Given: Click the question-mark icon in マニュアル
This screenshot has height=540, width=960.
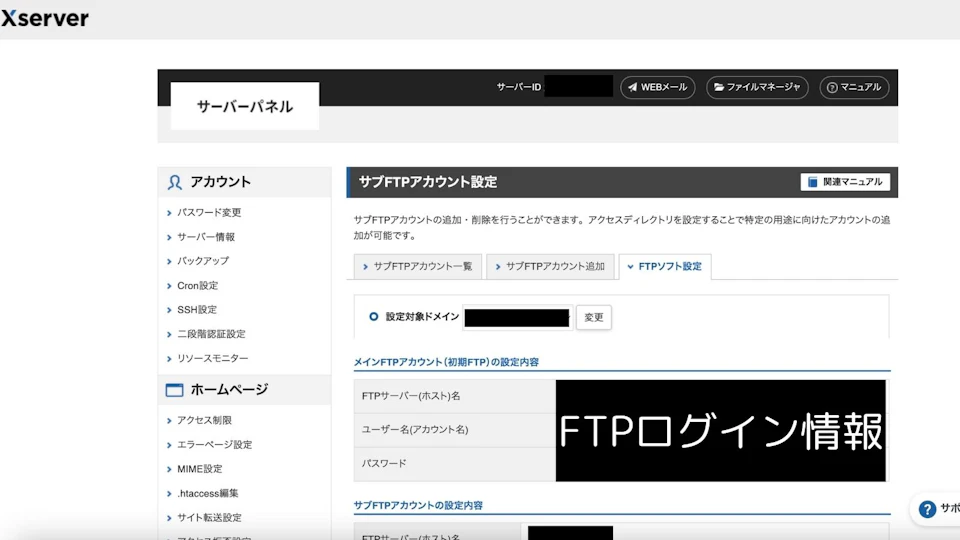Looking at the screenshot, I should [832, 88].
